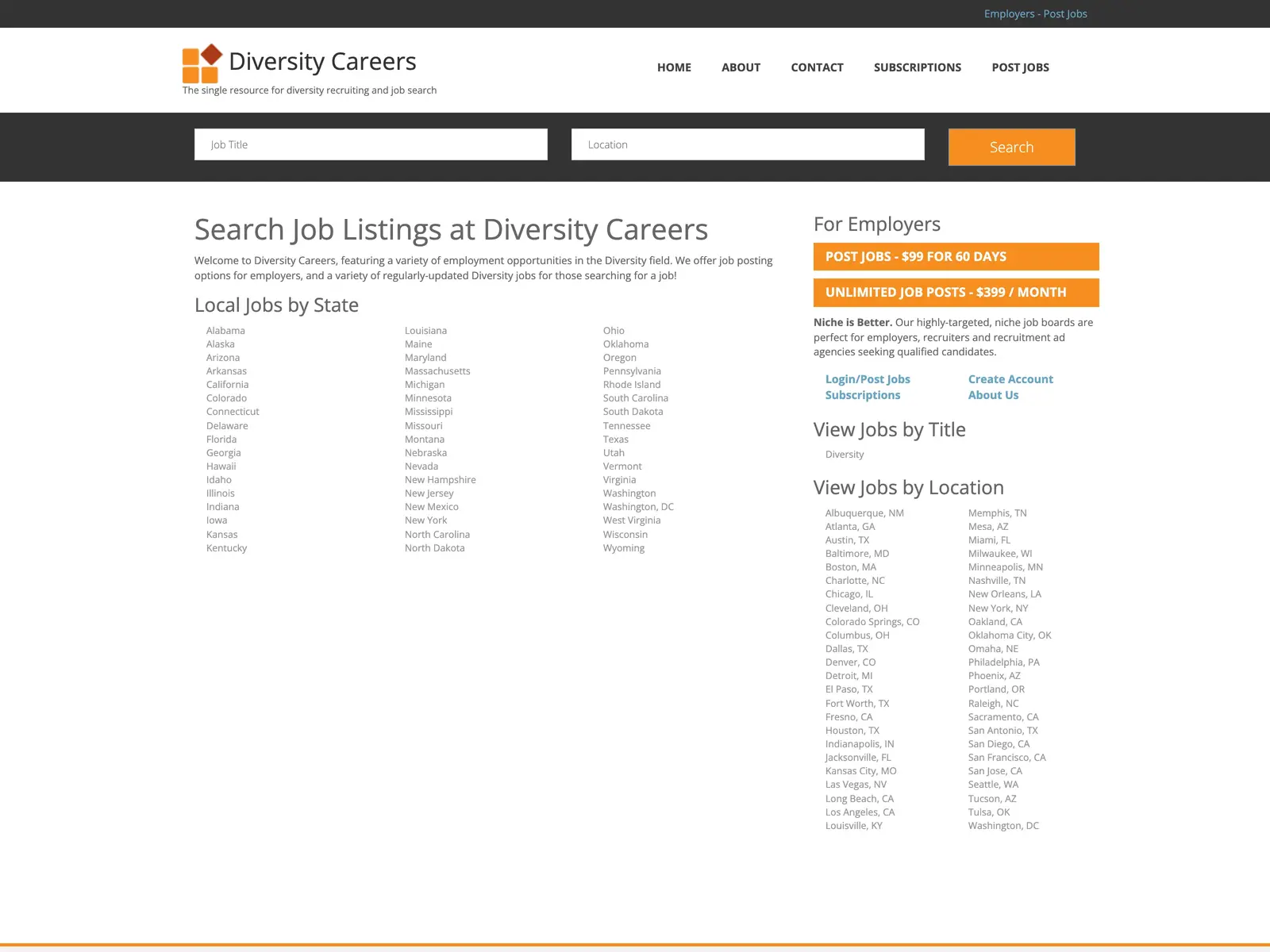The width and height of the screenshot is (1270, 952).
Task: Select Texas in state list
Action: point(616,440)
